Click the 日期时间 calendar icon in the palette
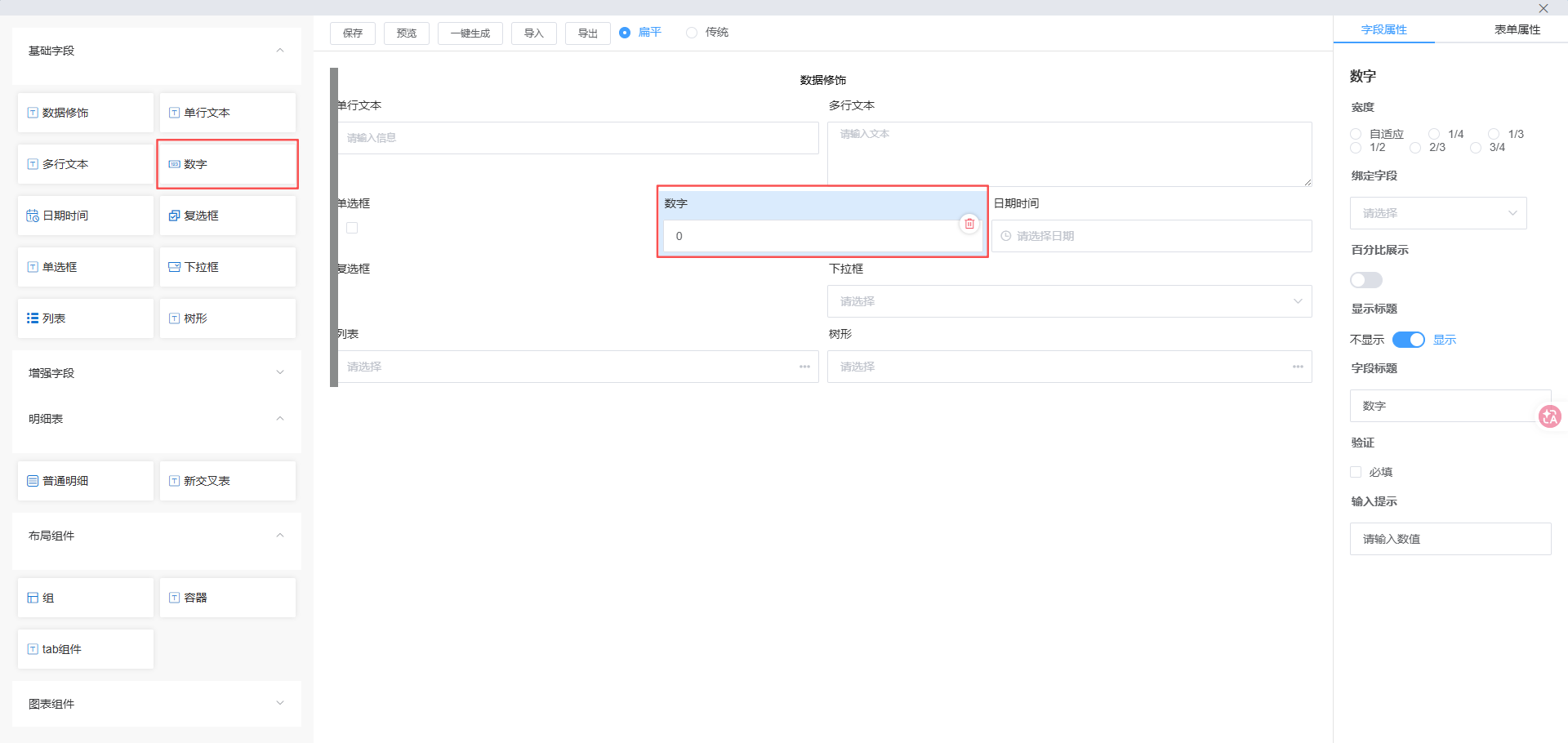The image size is (1568, 743). 33,216
